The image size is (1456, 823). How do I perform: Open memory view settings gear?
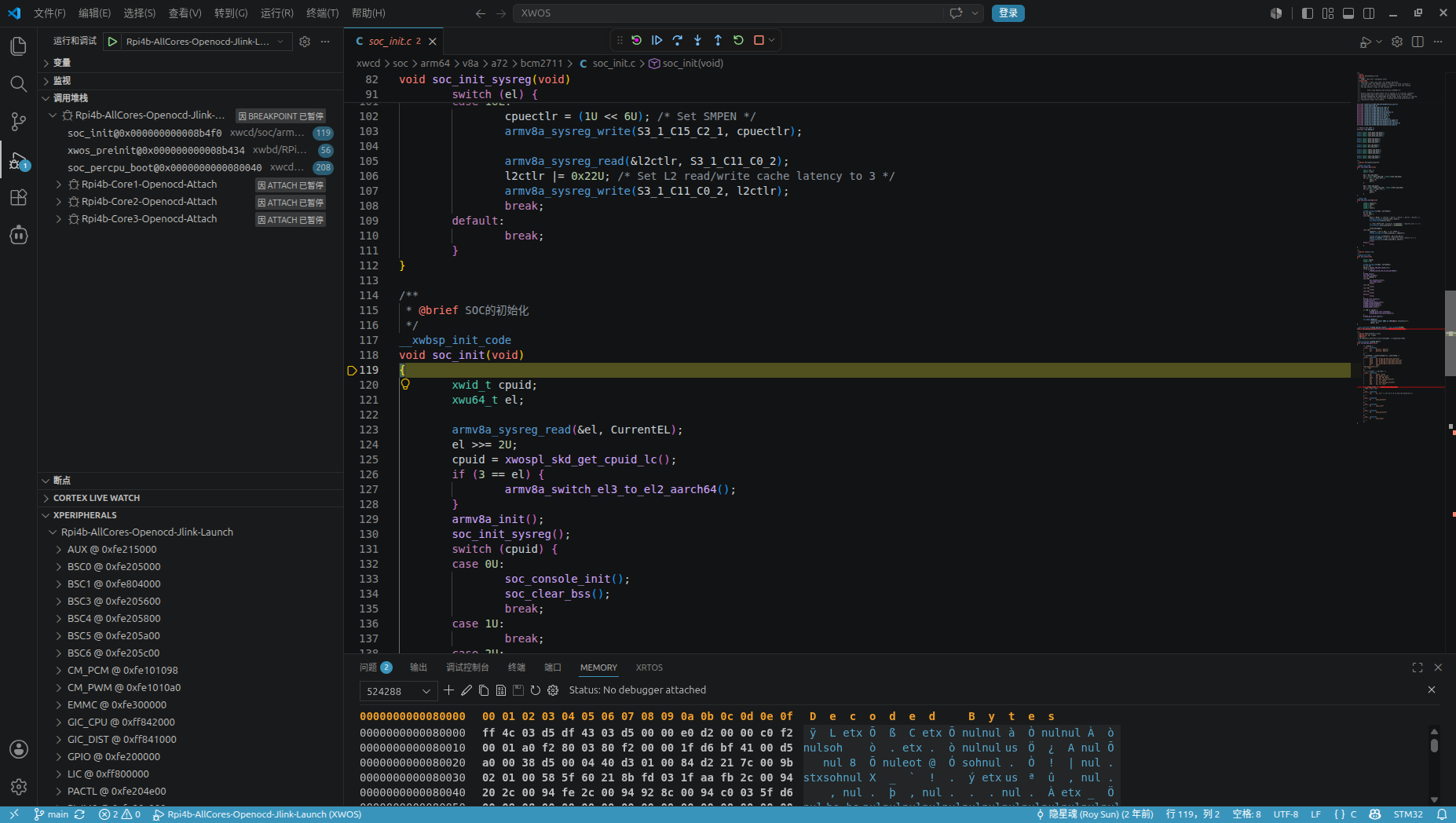[553, 690]
